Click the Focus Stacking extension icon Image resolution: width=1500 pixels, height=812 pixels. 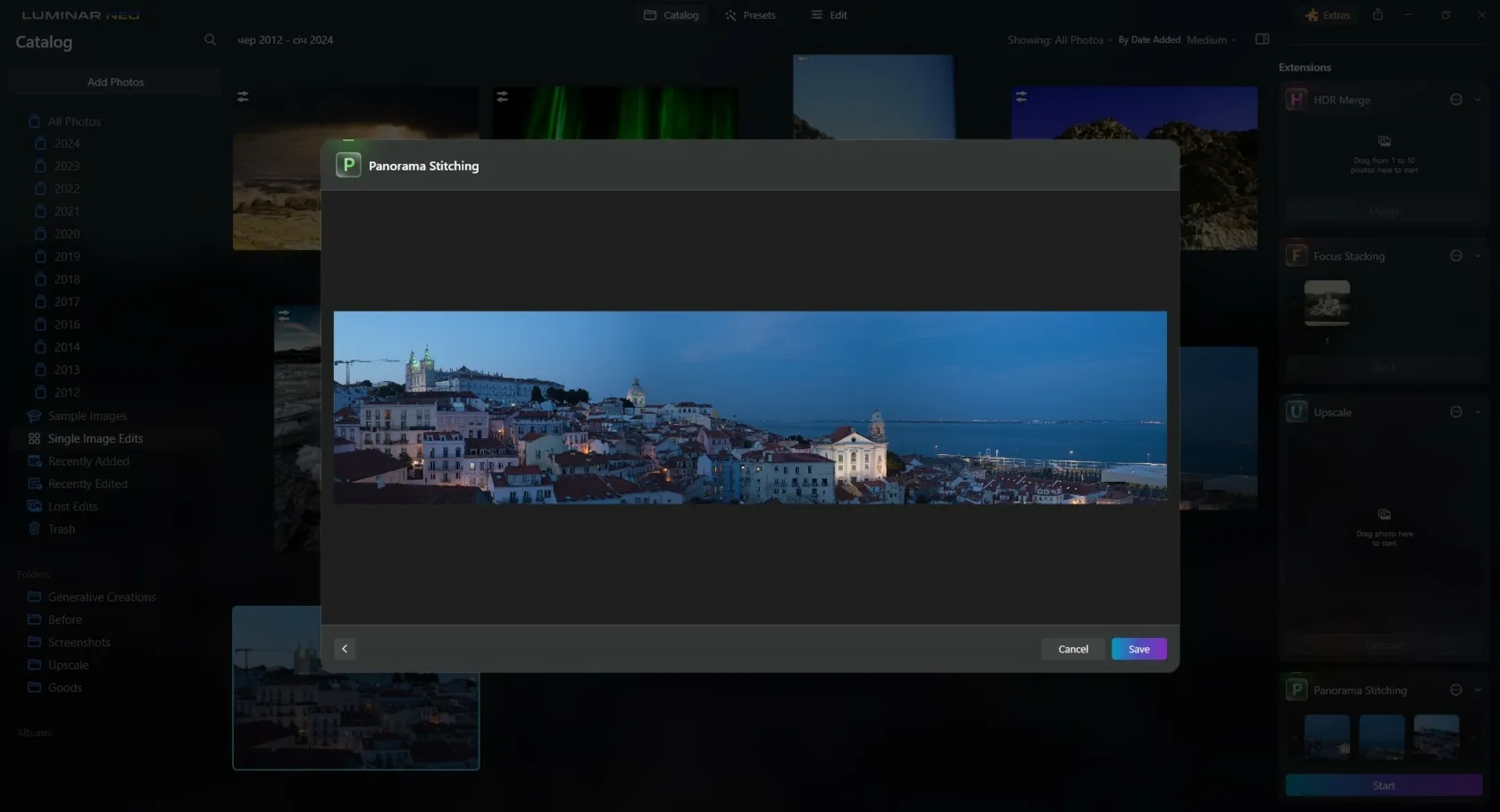click(x=1296, y=256)
